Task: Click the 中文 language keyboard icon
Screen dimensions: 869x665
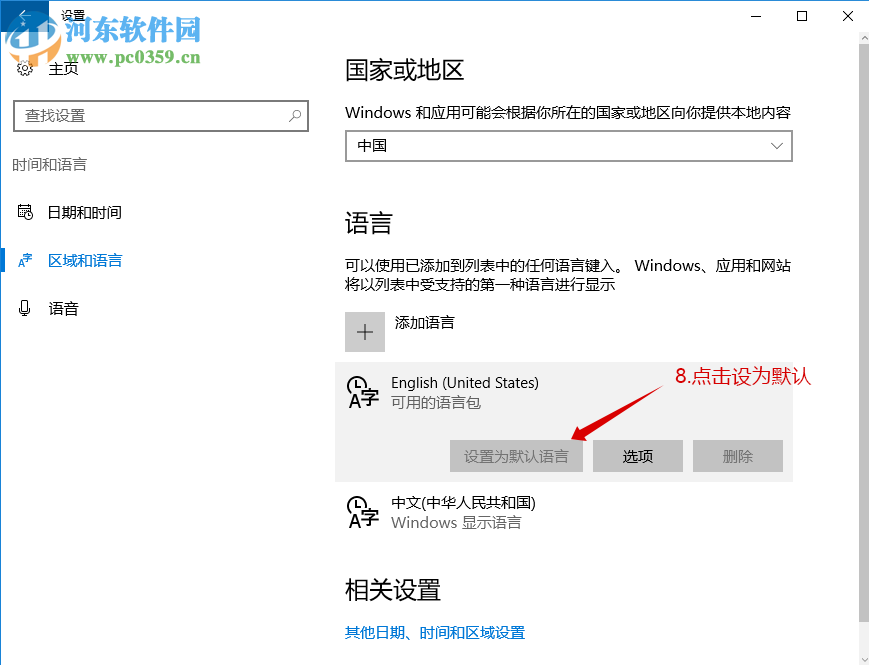Action: (x=362, y=512)
